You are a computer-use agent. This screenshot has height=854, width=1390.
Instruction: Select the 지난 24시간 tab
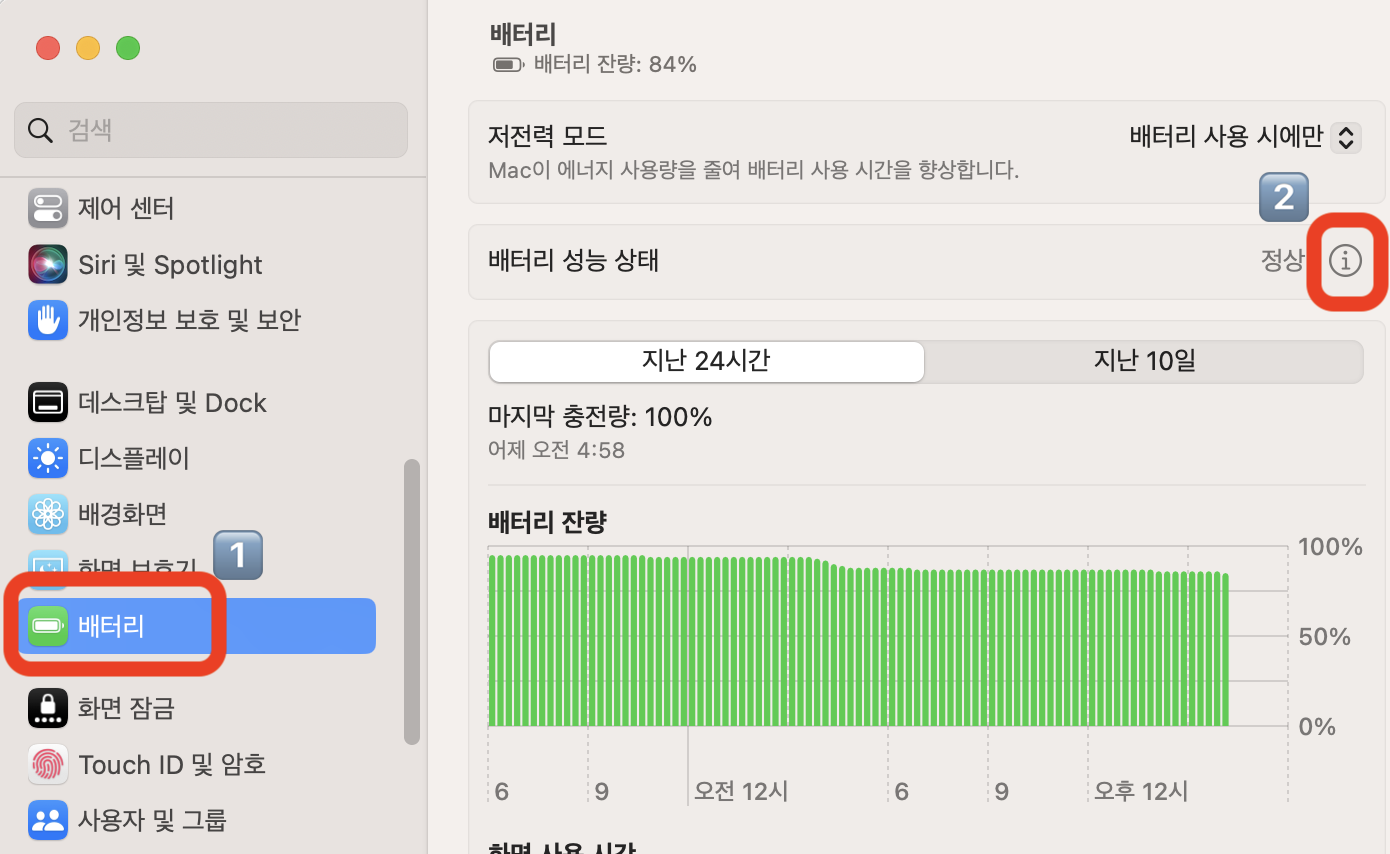[706, 361]
